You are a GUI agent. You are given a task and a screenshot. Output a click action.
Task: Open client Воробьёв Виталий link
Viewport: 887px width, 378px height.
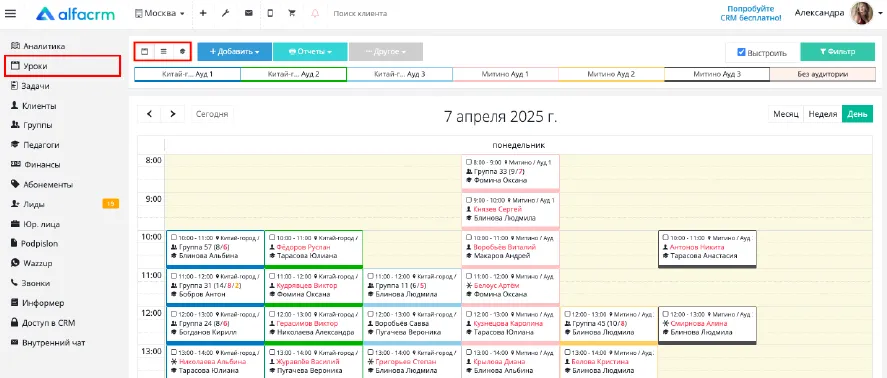[505, 247]
